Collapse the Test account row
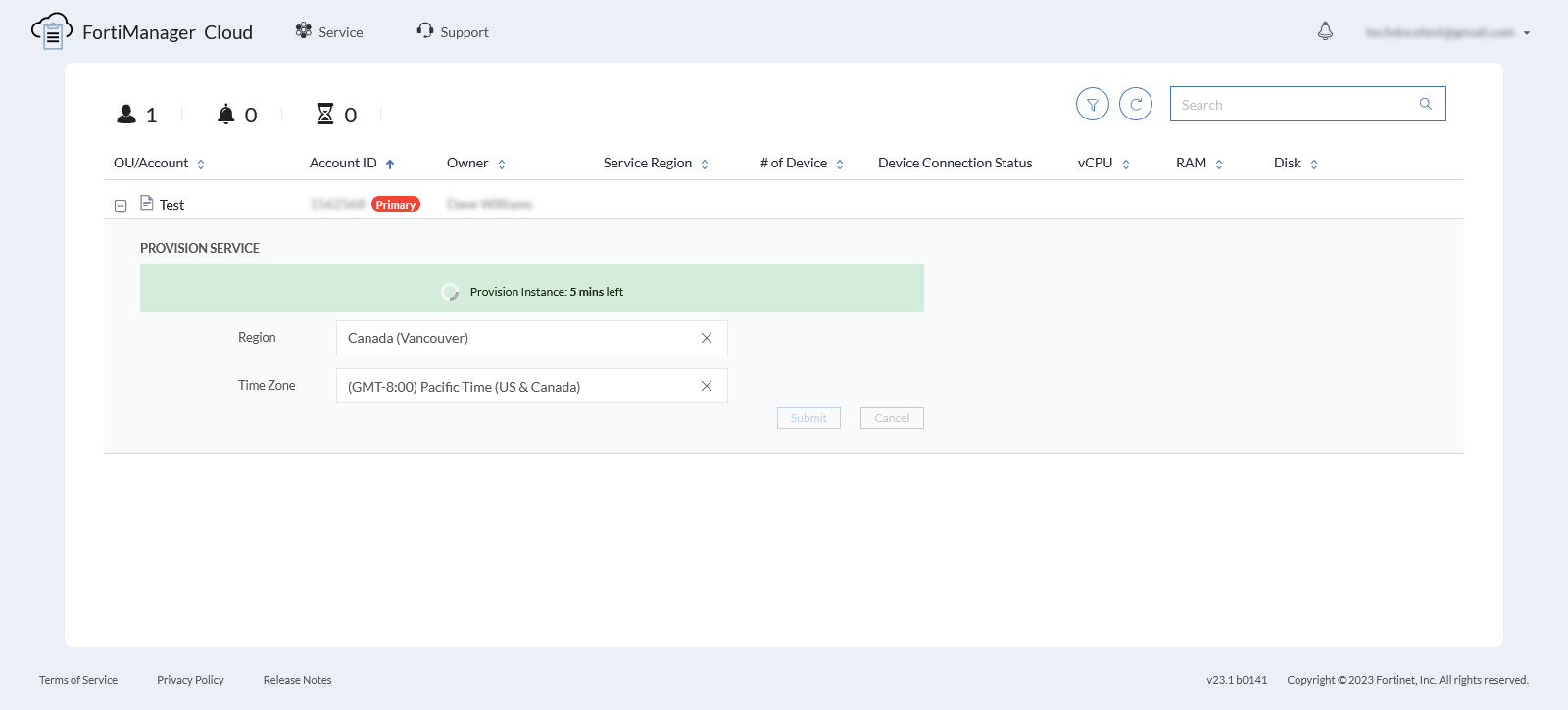Viewport: 1568px width, 710px height. point(121,206)
